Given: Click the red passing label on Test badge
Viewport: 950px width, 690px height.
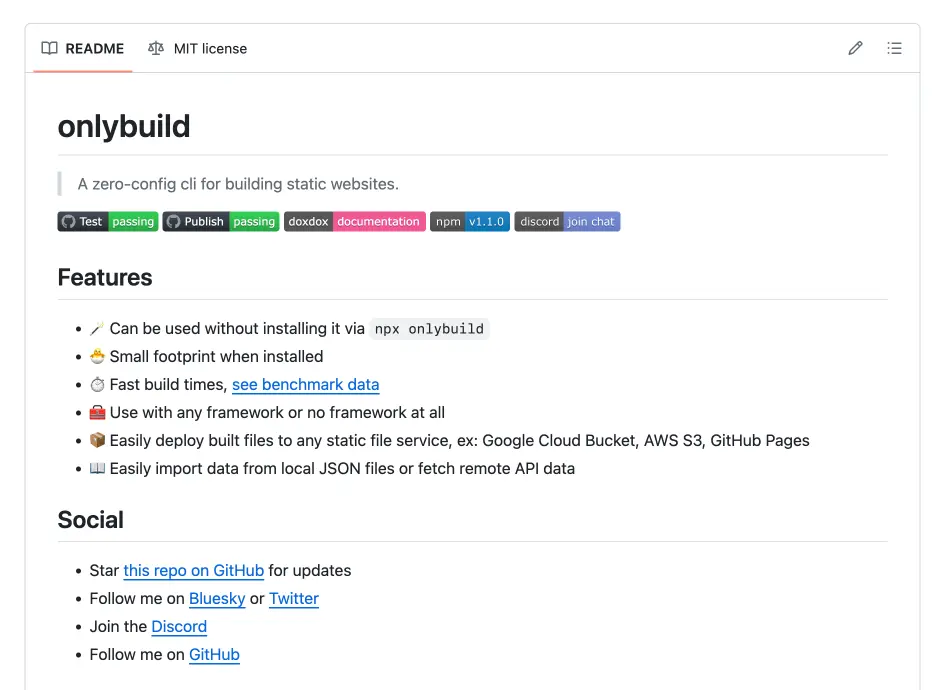Looking at the screenshot, I should [x=134, y=221].
